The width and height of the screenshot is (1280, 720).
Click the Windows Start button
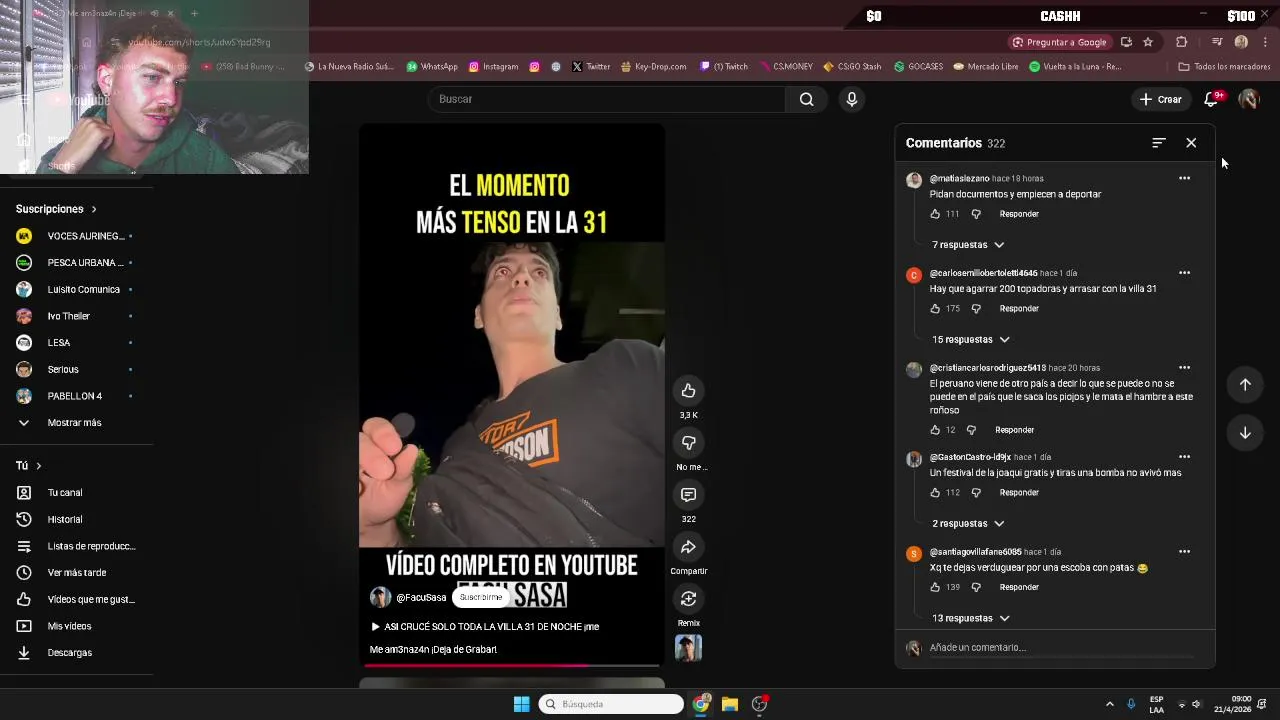(x=521, y=704)
